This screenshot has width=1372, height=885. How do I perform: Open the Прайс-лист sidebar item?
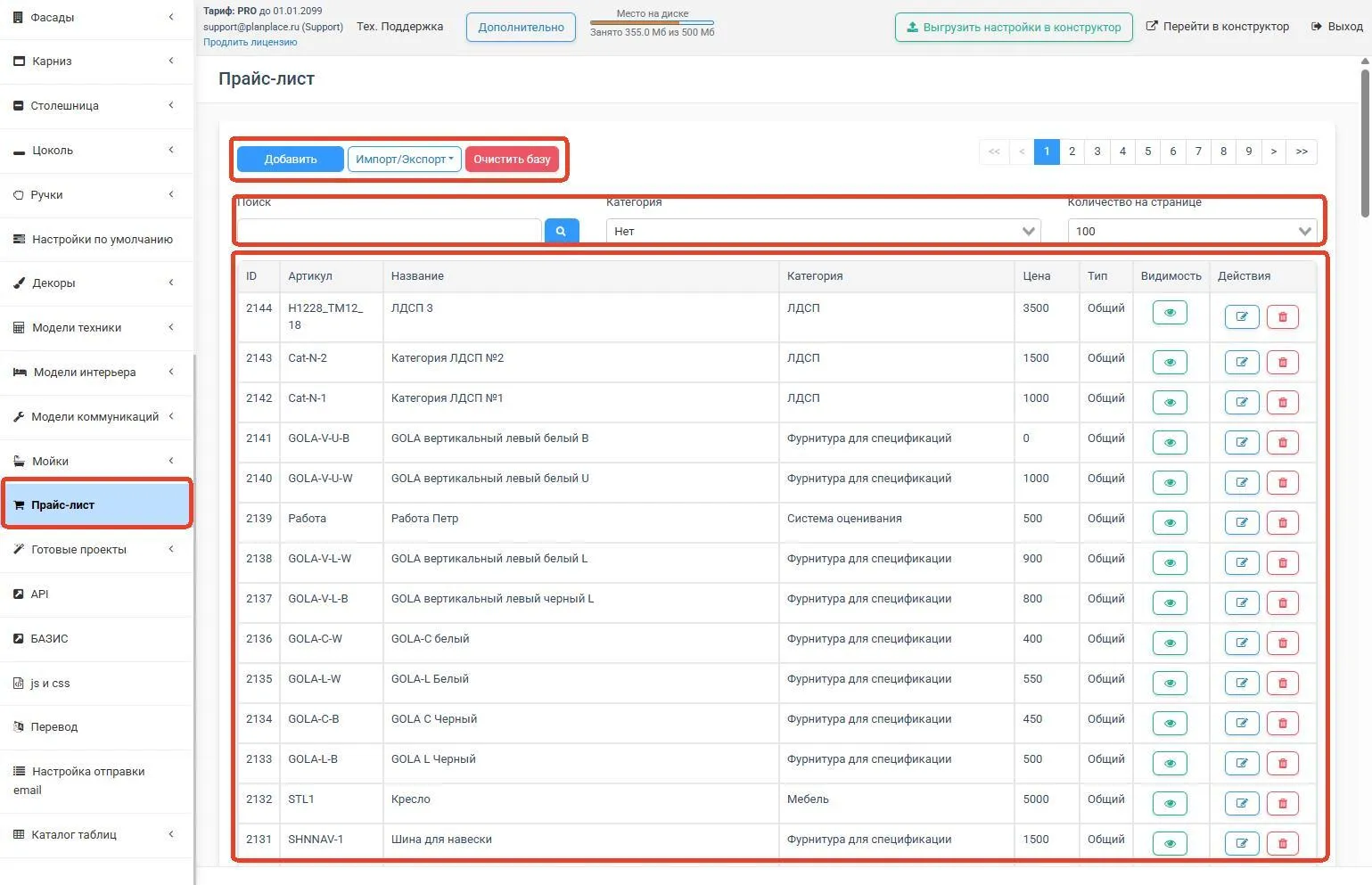tap(96, 504)
